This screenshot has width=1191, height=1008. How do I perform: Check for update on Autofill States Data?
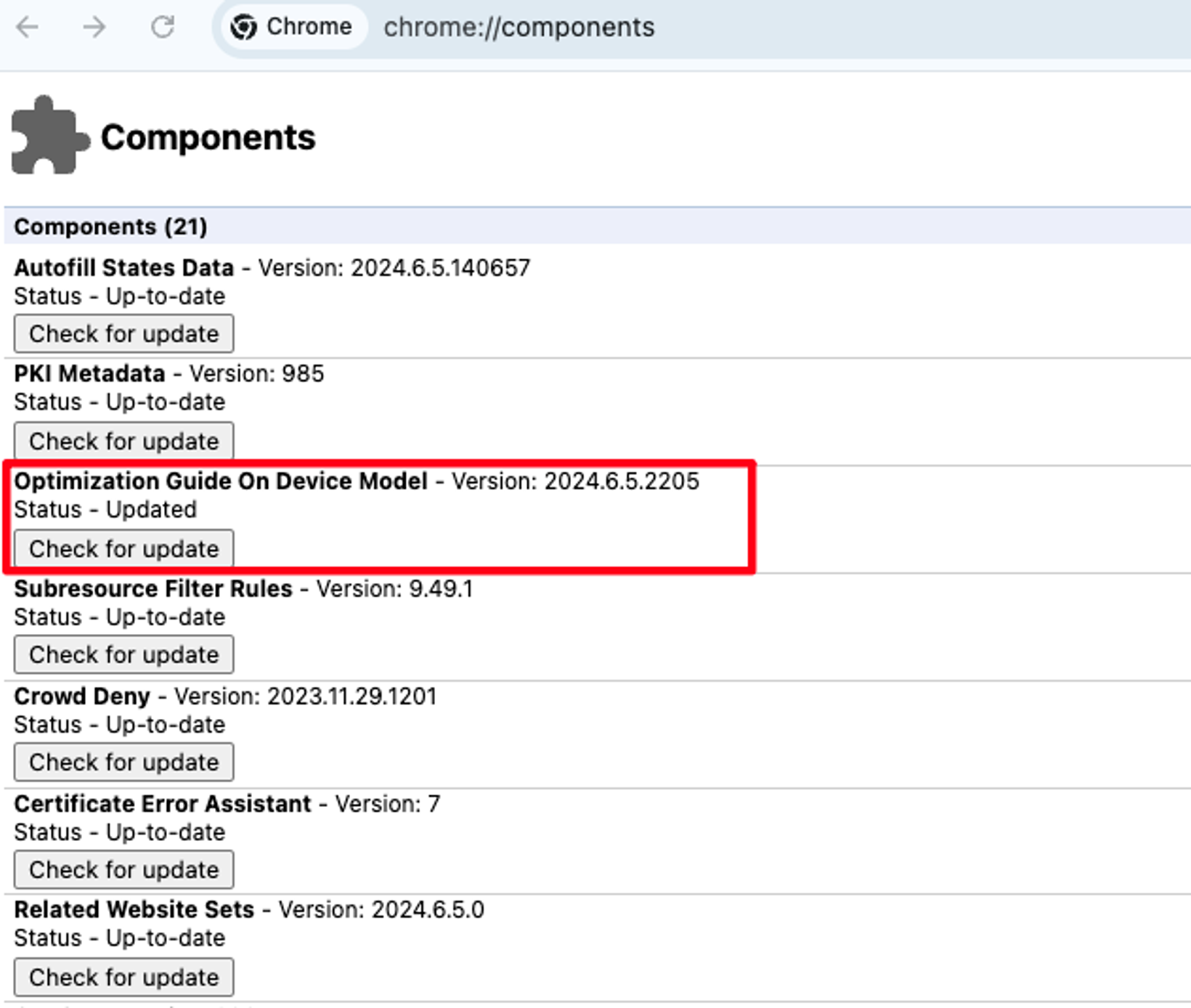[123, 333]
